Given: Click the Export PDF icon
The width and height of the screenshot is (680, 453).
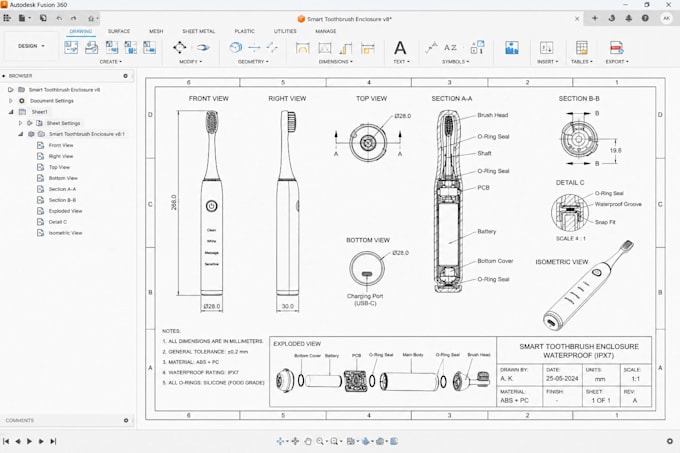Looking at the screenshot, I should coord(616,47).
